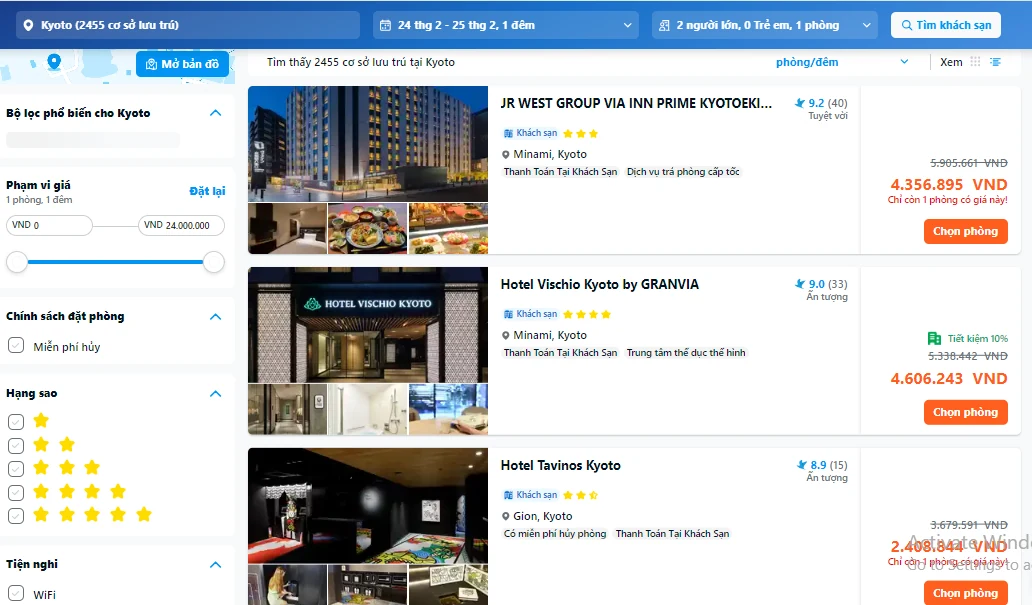Click Trung tâm thể dục thể hình tag
The image size is (1032, 605).
[686, 353]
